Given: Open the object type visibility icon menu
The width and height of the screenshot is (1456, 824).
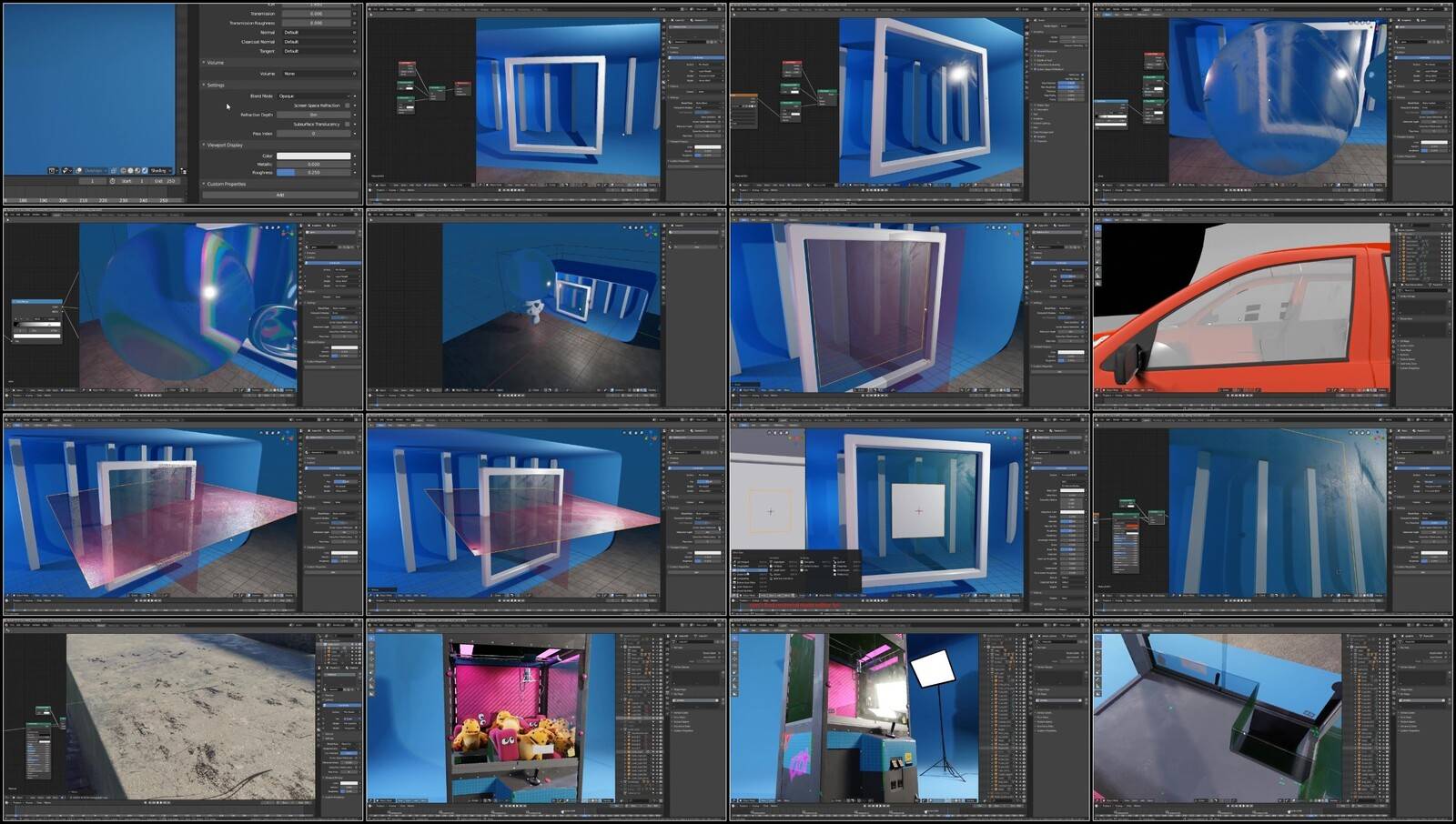Looking at the screenshot, I should [x=53, y=170].
